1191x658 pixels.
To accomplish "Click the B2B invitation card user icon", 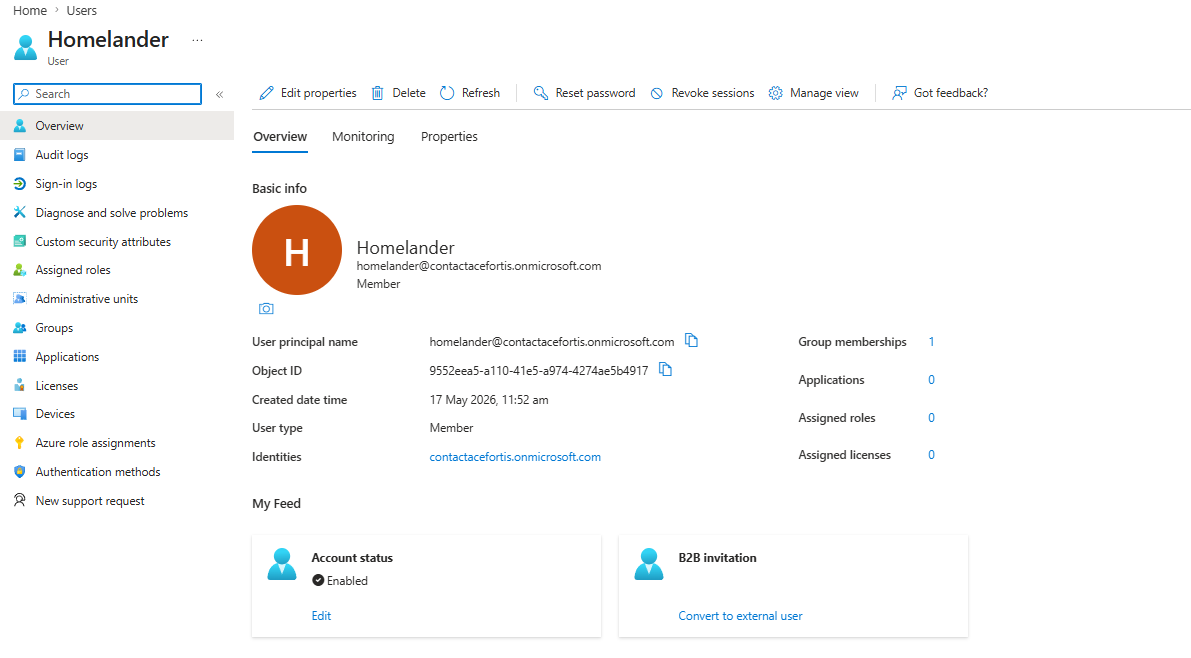I will (x=649, y=565).
